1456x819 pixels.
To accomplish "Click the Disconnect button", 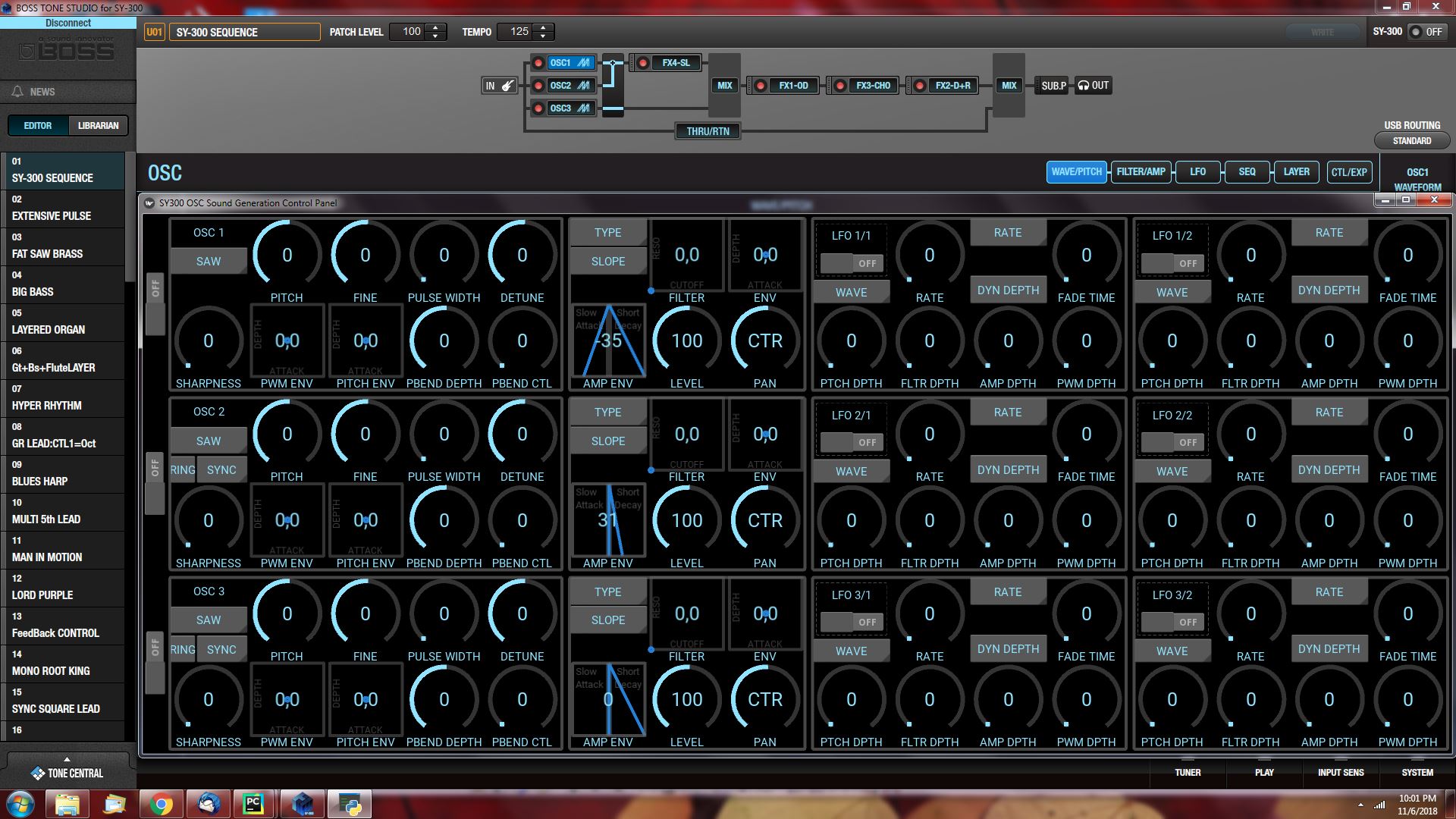I will (x=67, y=22).
